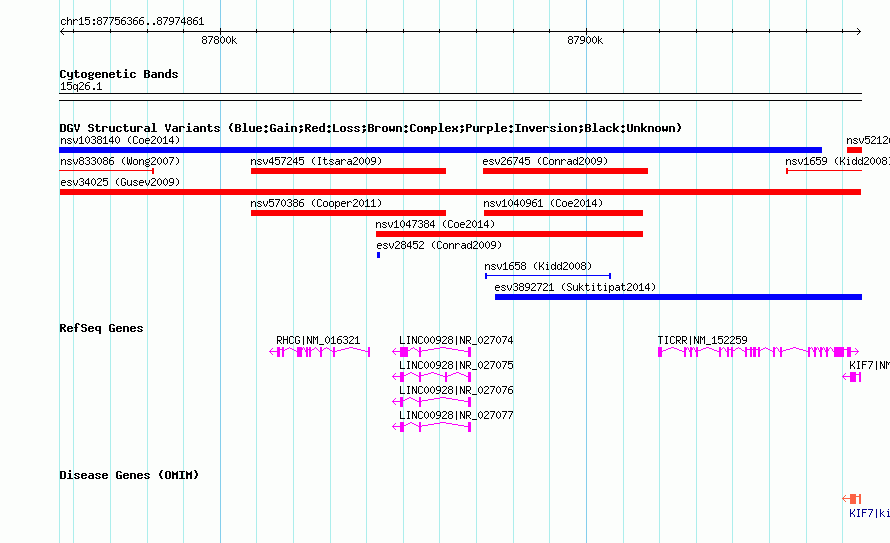Click the RefSeq Genes track title
Viewport: 890px width, 543px height.
[101, 328]
